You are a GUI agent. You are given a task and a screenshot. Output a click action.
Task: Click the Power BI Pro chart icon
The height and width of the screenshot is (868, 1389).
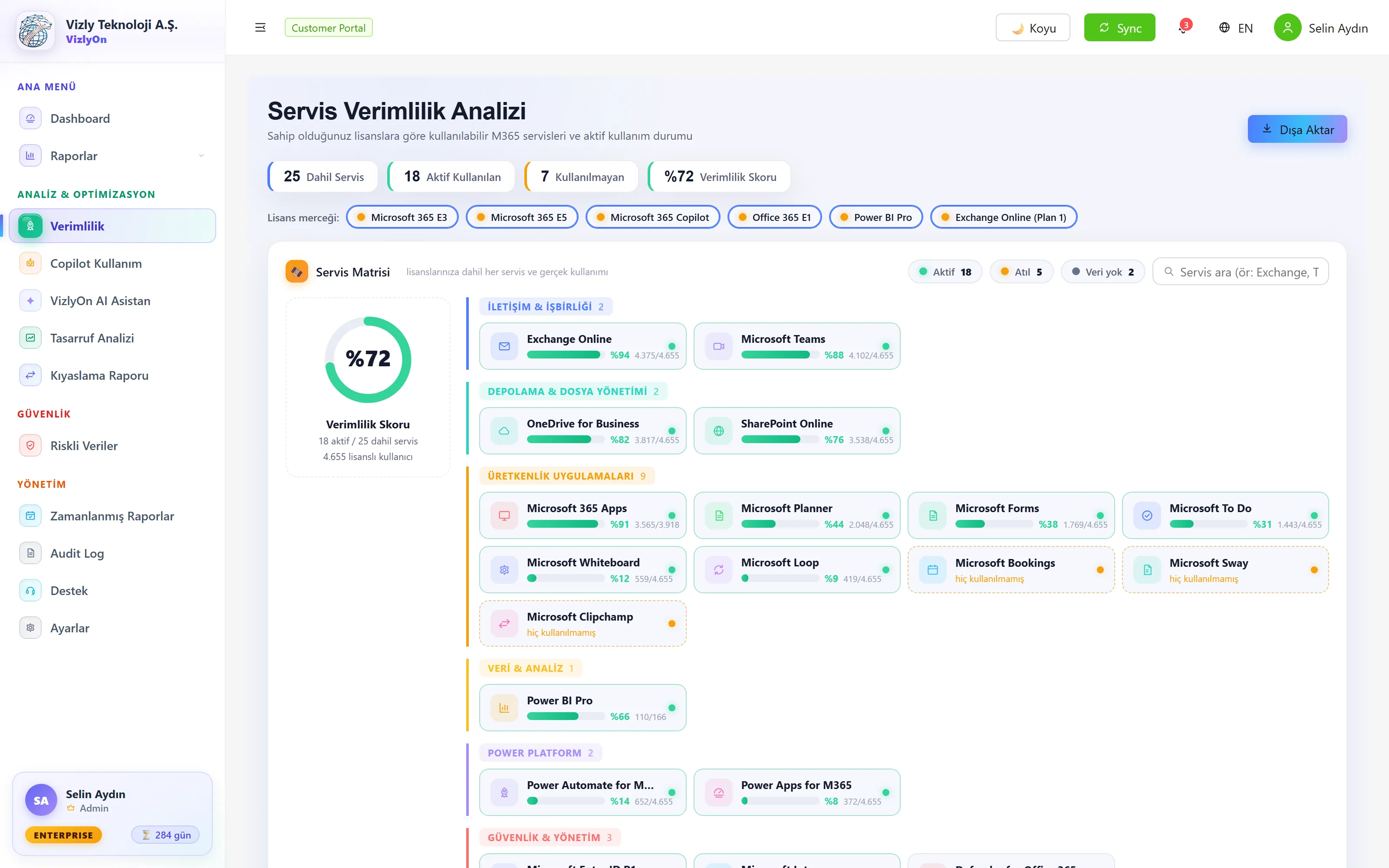tap(504, 708)
